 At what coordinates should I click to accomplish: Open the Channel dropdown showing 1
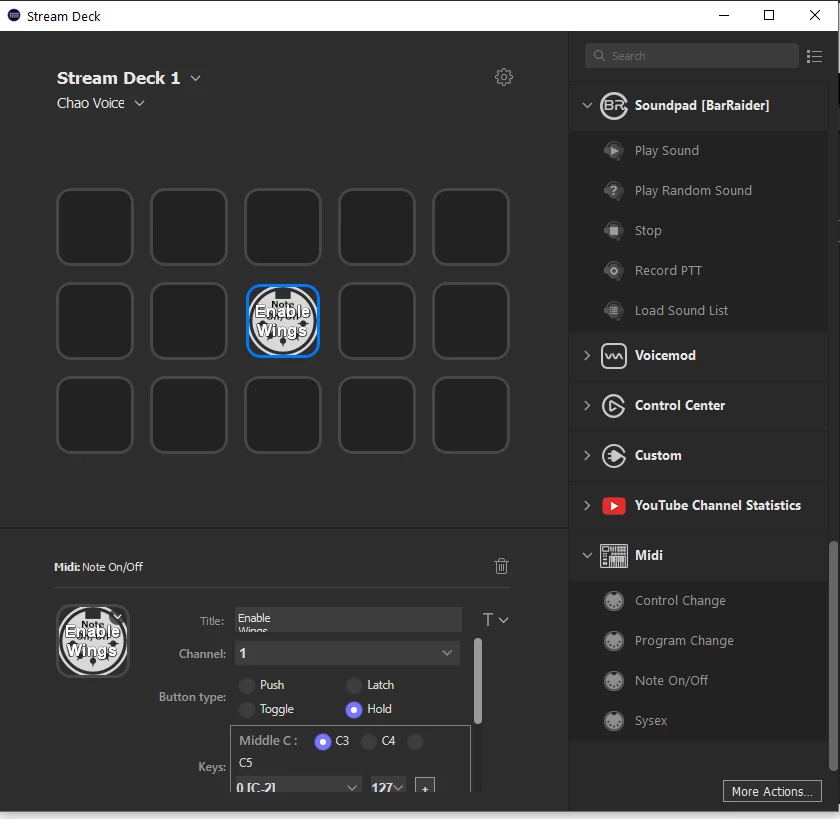point(347,653)
